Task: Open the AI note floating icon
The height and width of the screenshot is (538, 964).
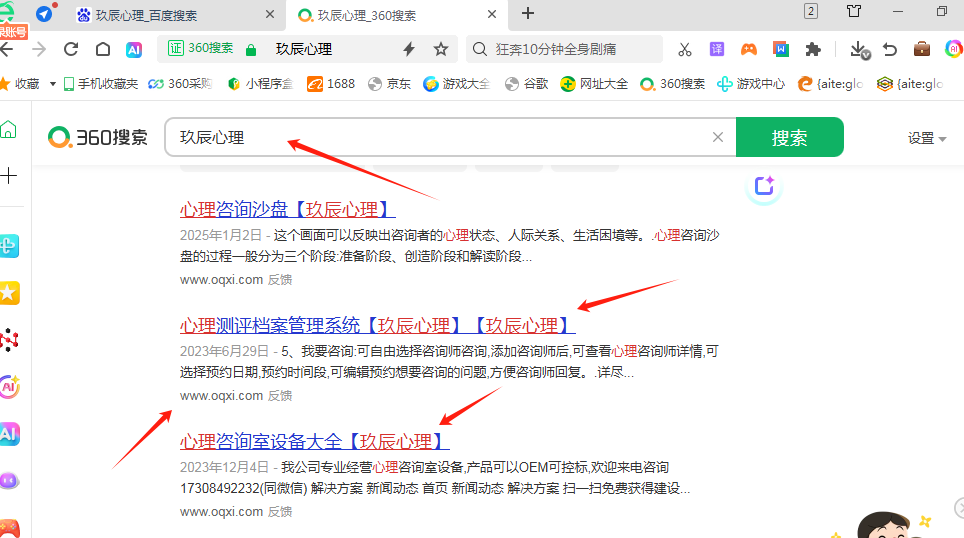Action: pos(764,186)
